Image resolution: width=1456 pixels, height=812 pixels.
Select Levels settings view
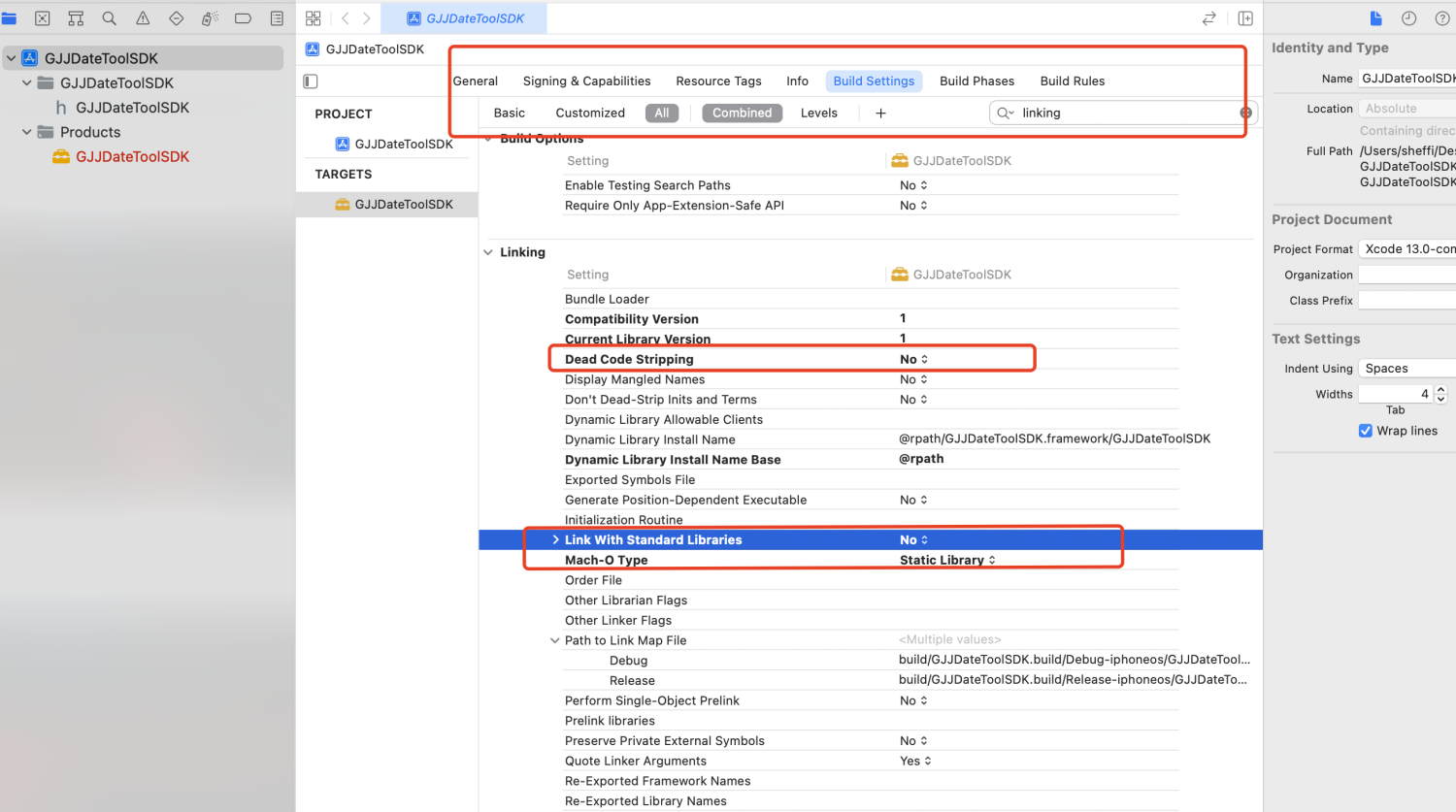819,114
